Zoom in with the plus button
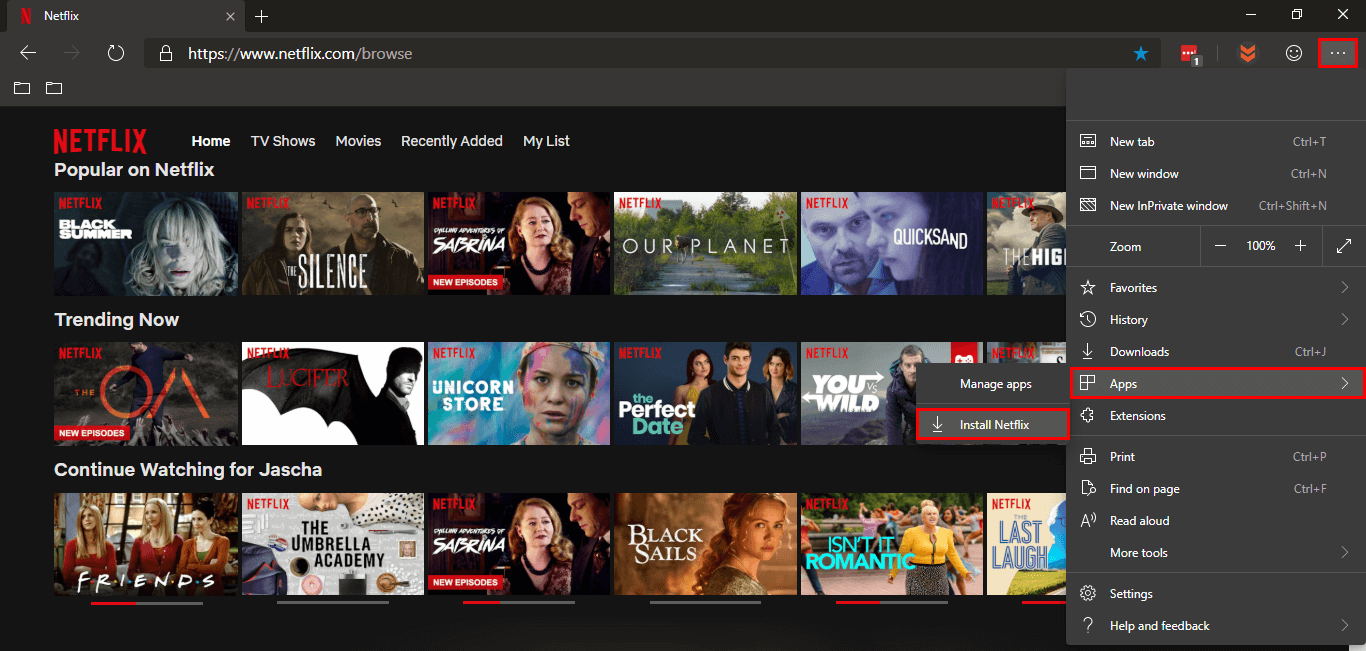 click(x=1300, y=246)
